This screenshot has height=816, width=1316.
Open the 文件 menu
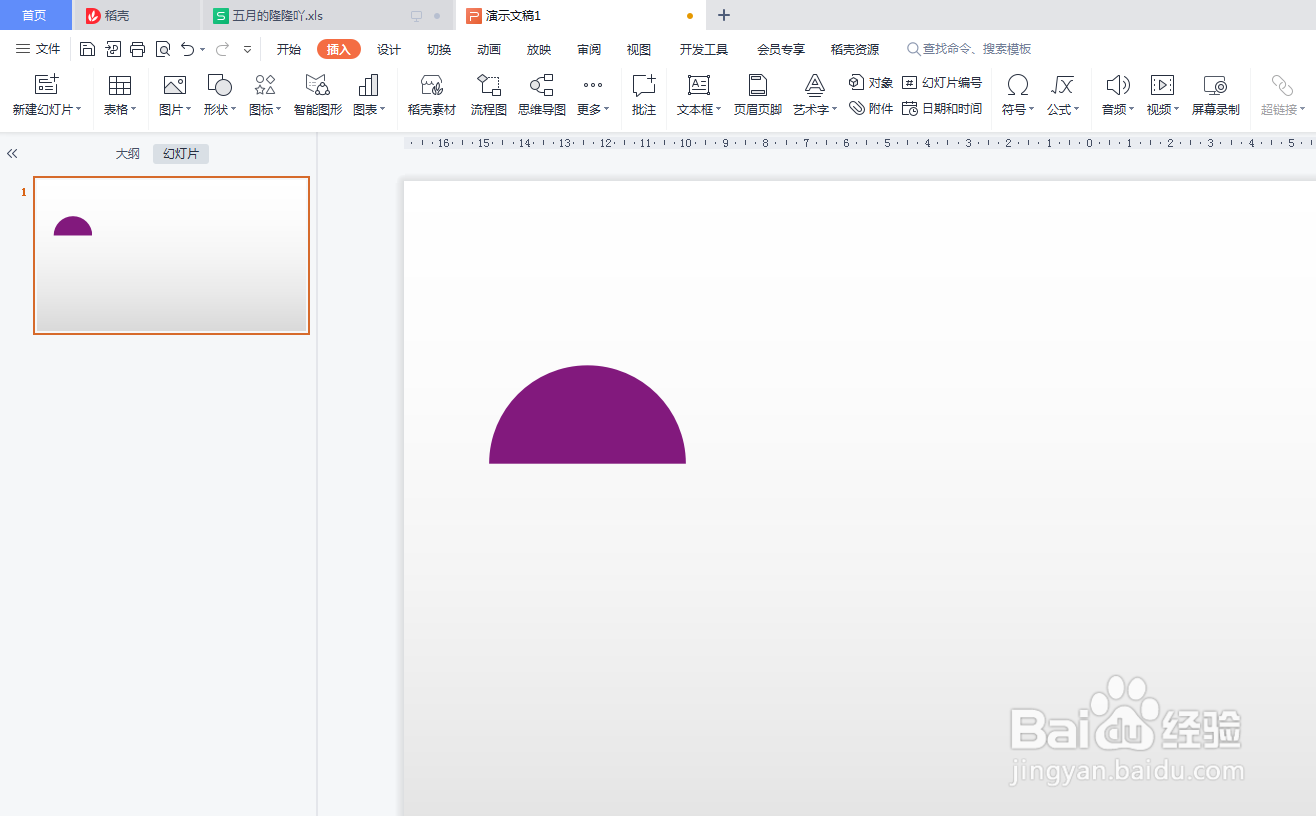(x=39, y=49)
